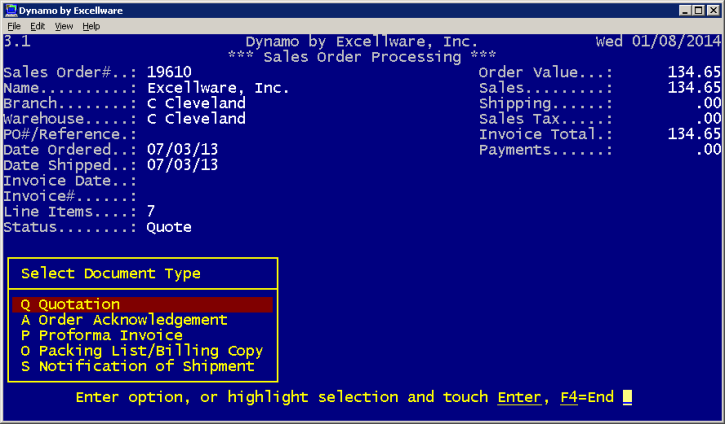725x424 pixels.
Task: Choose P Proforma Invoice option
Action: click(x=102, y=335)
